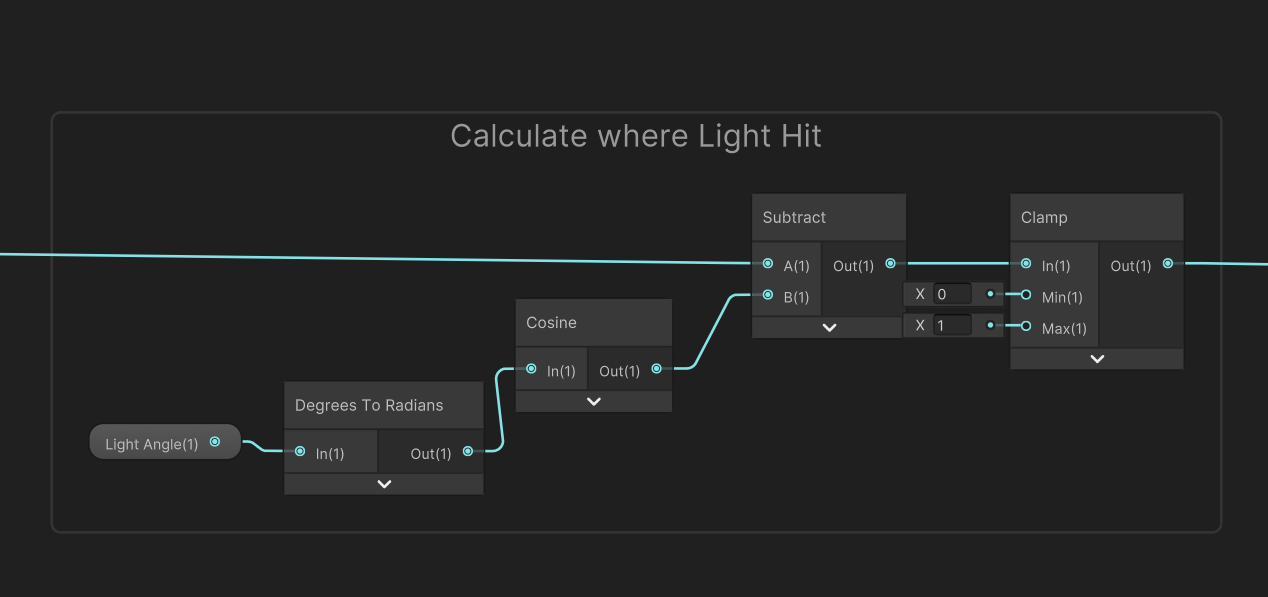Click the Subtract node B(1) input port
Viewport: 1268px width, 597px height.
(x=767, y=295)
